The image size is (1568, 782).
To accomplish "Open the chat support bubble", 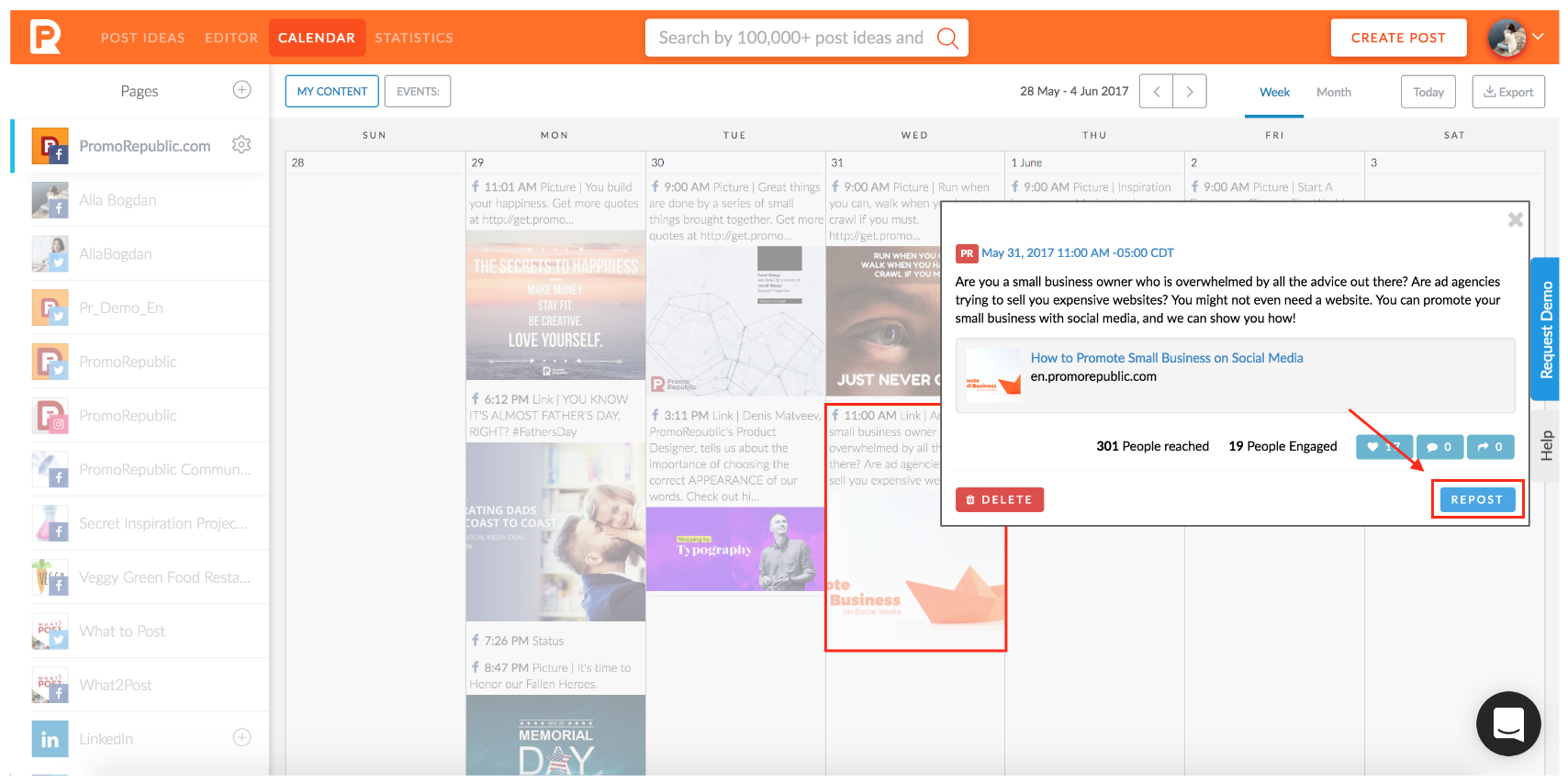I will 1508,723.
